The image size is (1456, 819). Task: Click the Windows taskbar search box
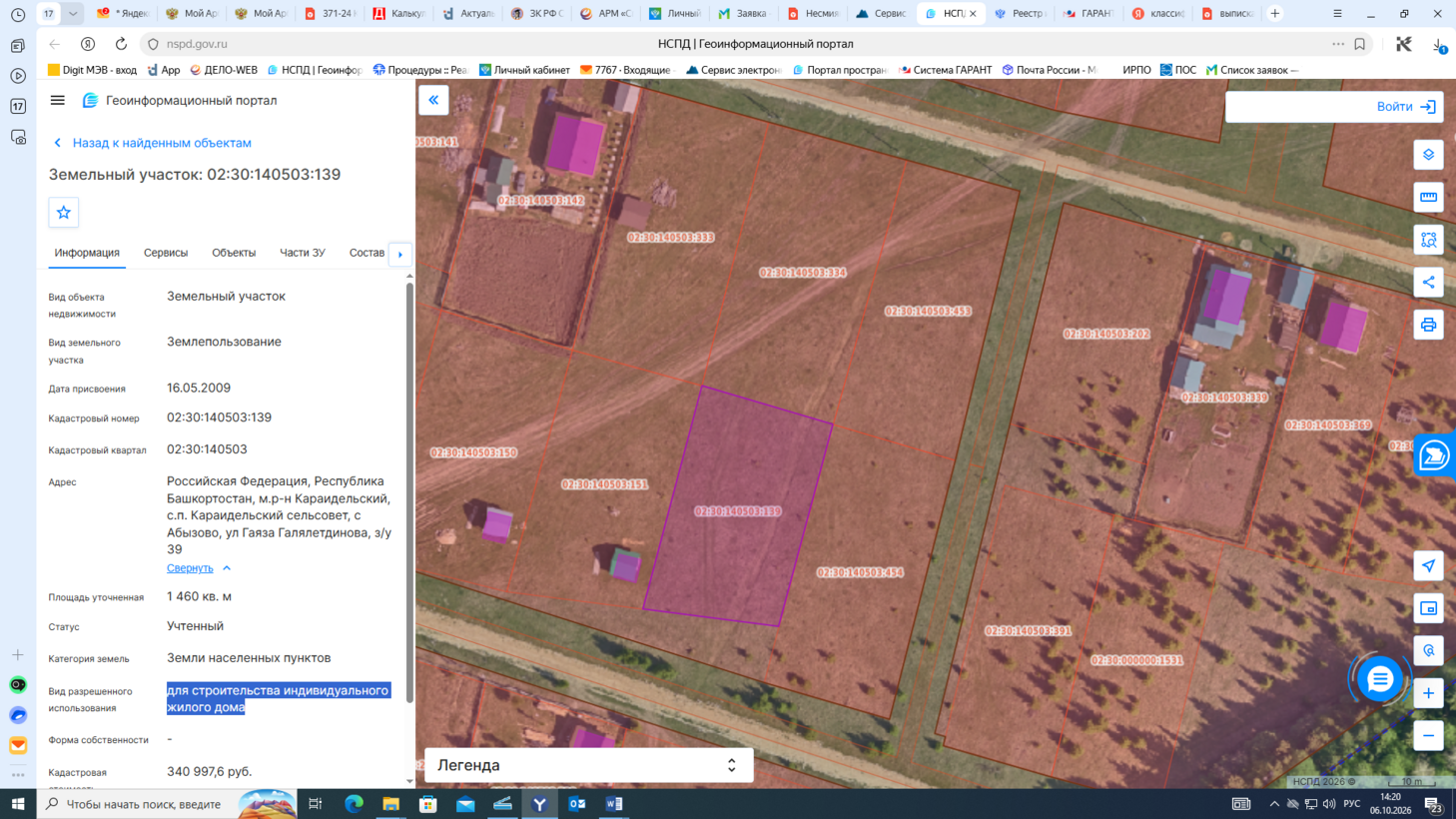click(x=168, y=804)
